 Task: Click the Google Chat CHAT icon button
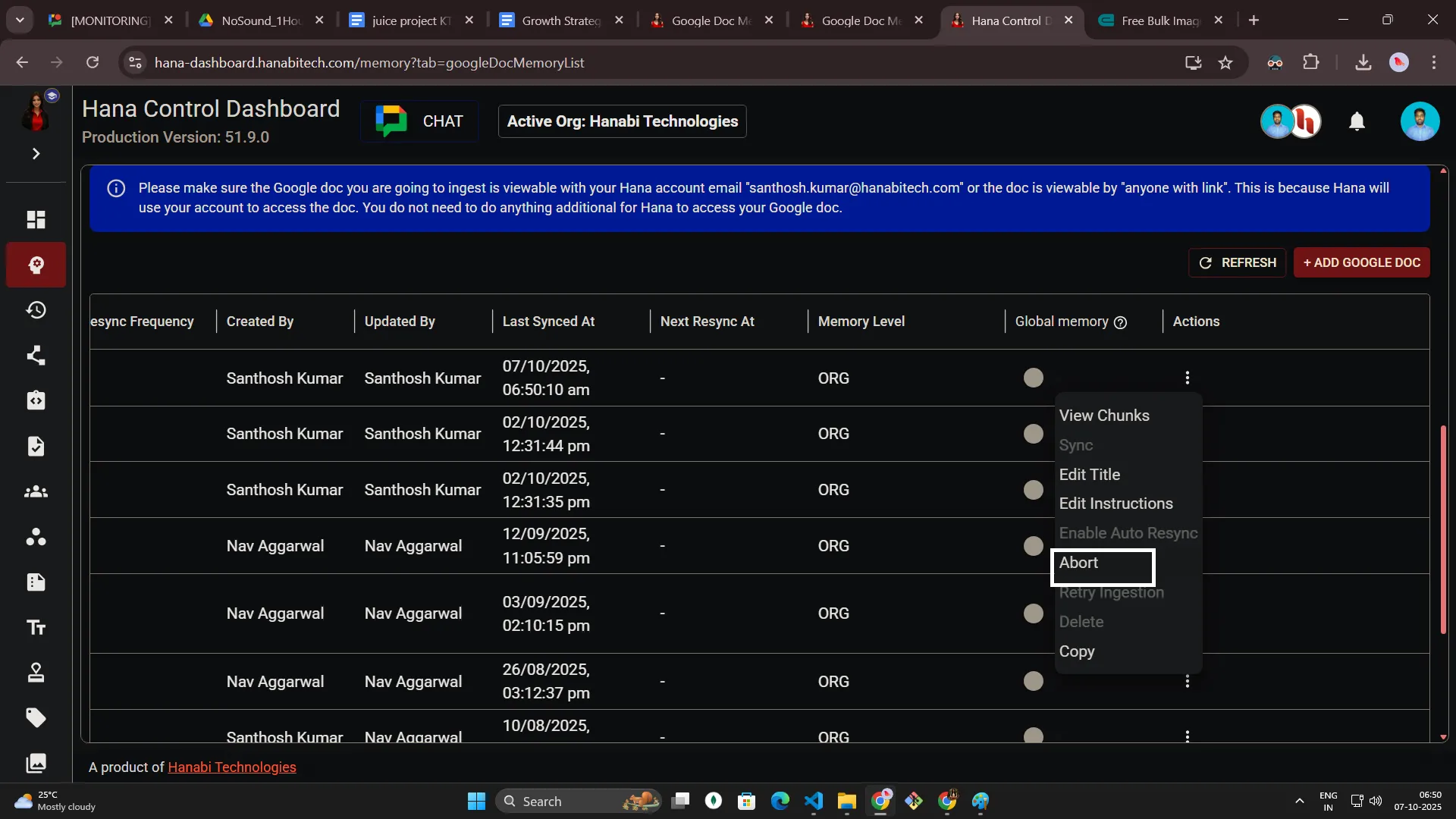point(419,121)
